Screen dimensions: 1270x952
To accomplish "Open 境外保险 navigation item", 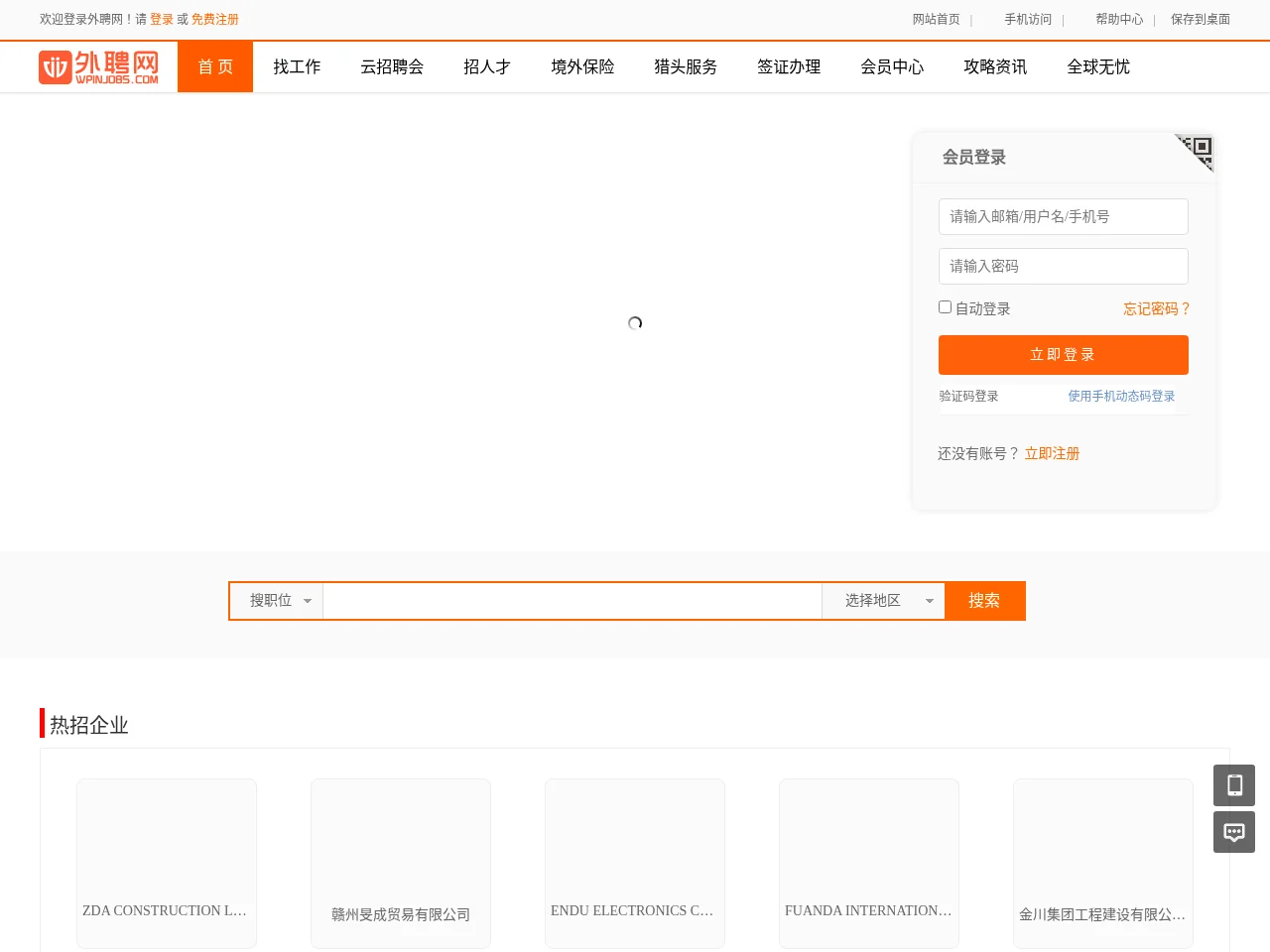I will pos(582,67).
